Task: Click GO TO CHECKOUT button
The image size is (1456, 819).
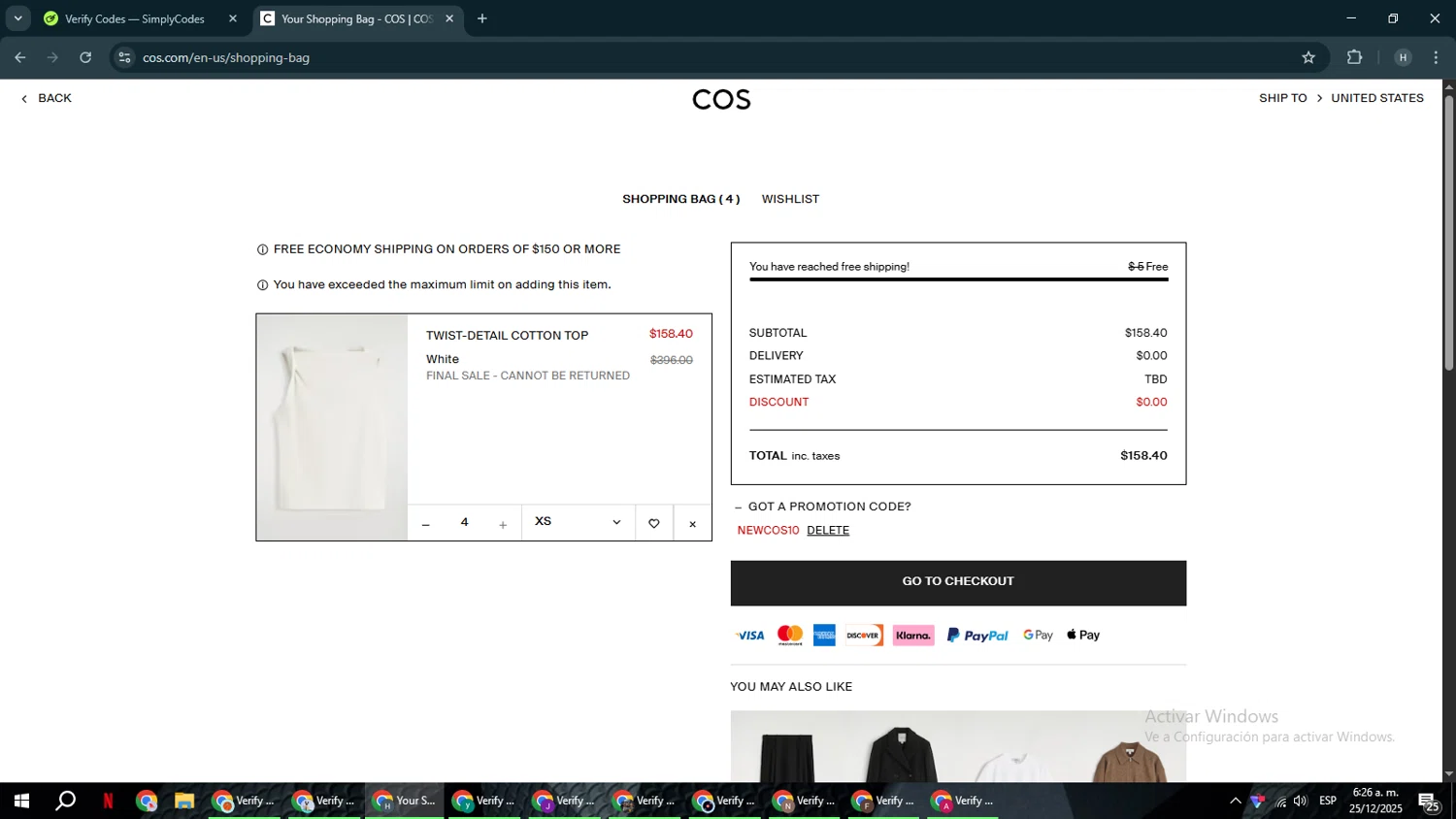Action: 958,582
